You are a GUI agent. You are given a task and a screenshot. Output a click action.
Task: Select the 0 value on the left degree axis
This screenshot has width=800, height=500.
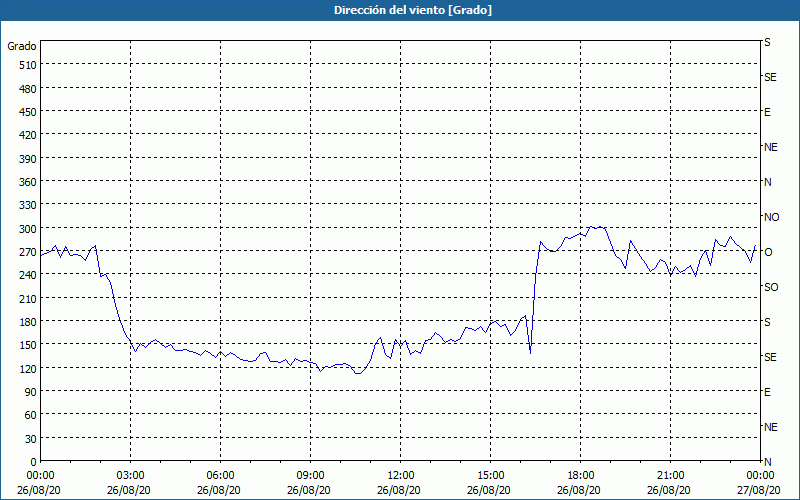click(x=34, y=462)
